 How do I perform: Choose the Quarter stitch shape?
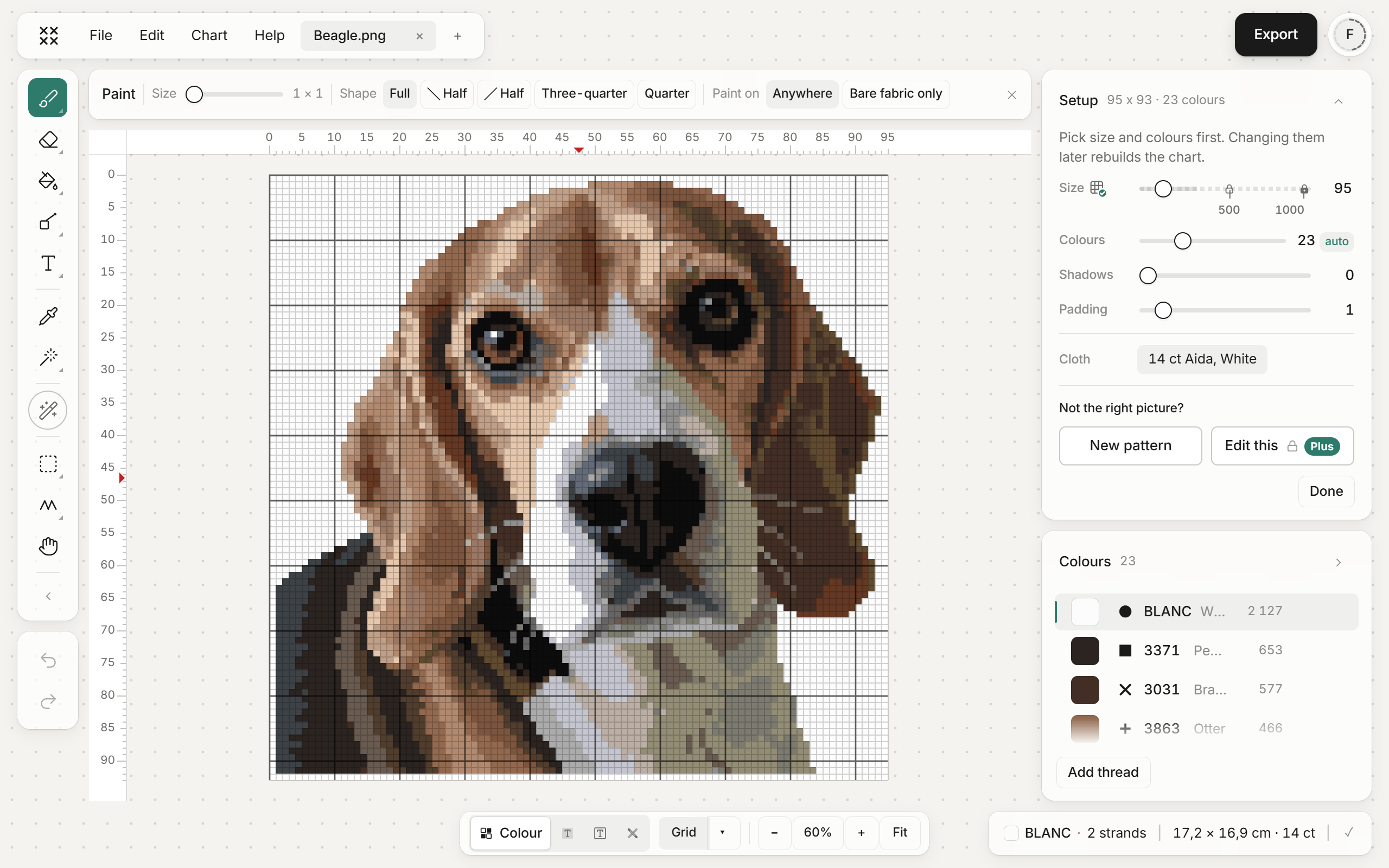[x=666, y=93]
